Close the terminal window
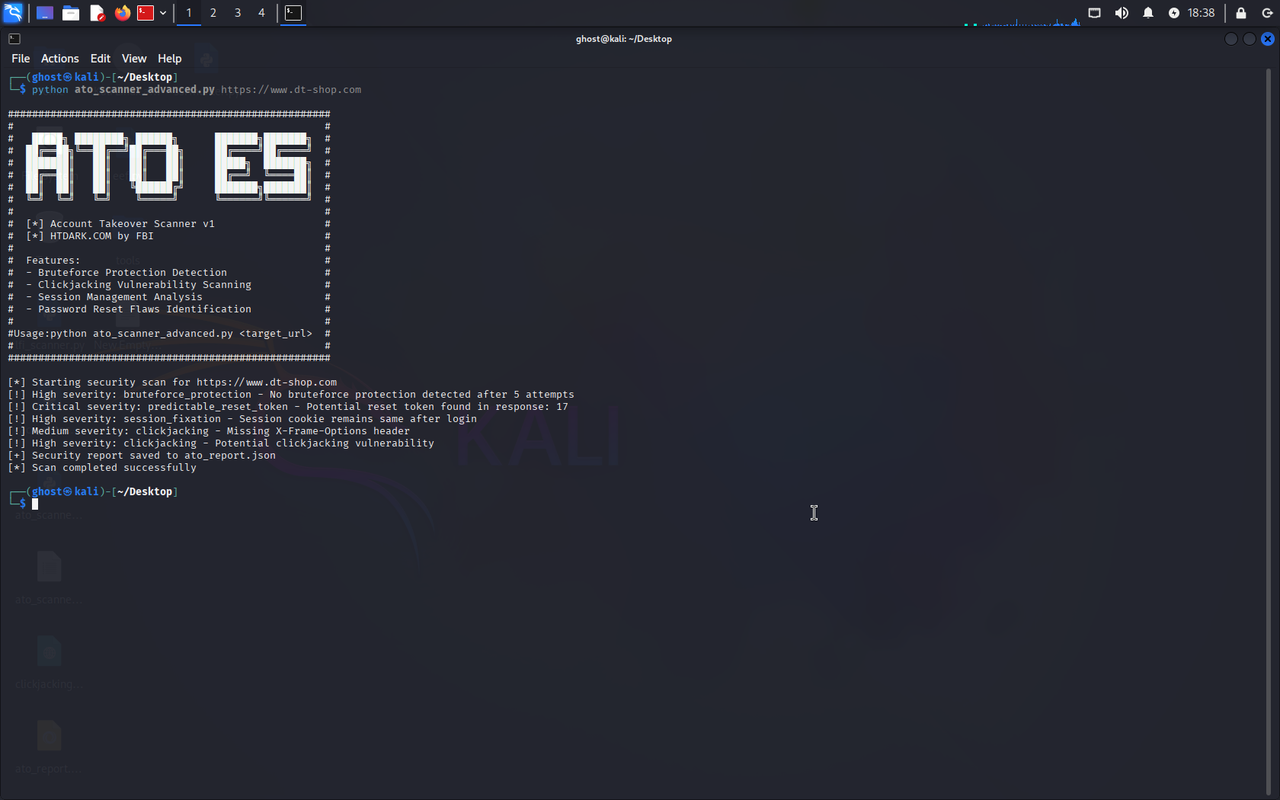The image size is (1280, 800). pos(1268,39)
